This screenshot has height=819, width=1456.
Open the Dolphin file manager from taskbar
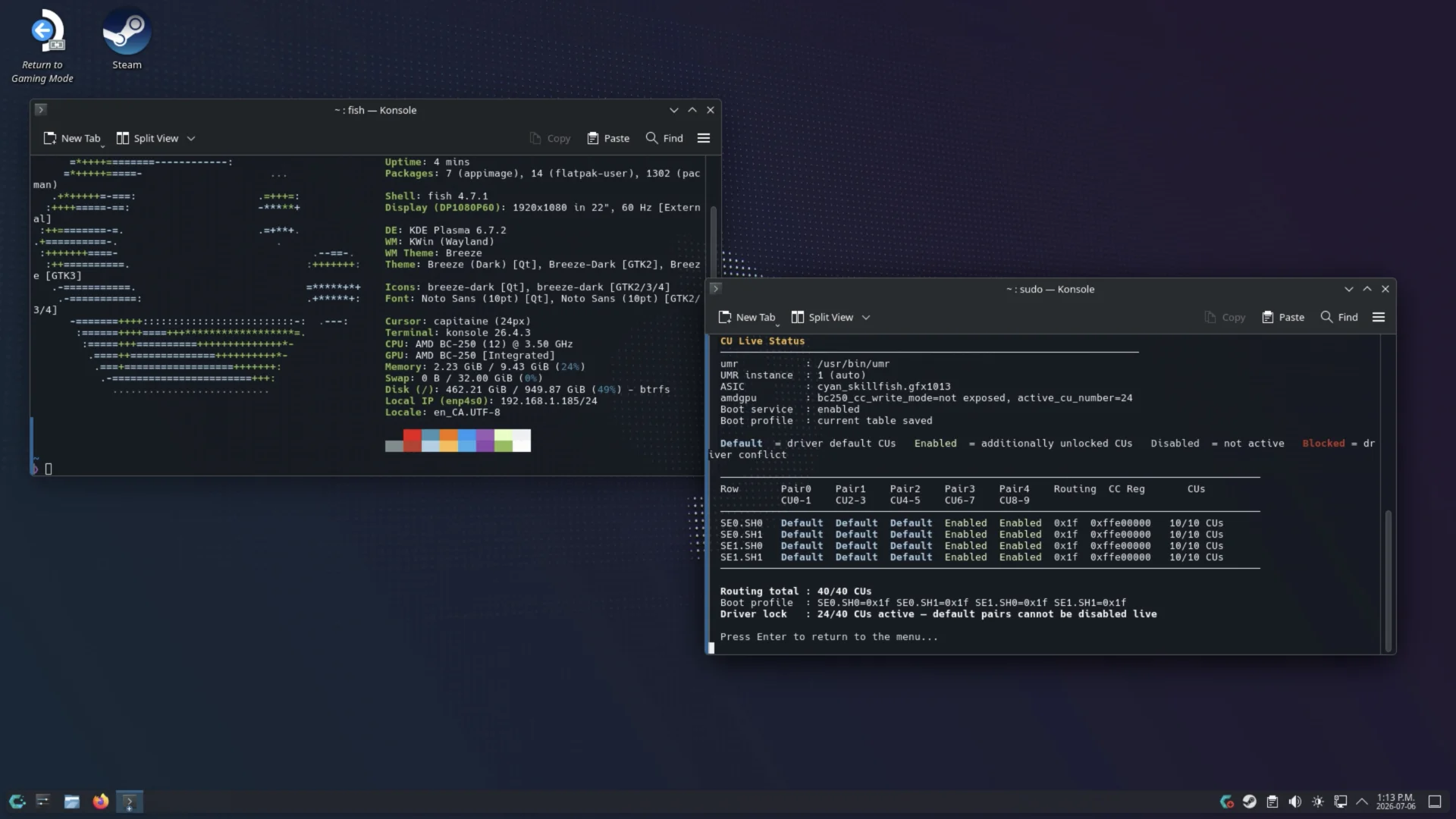pyautogui.click(x=71, y=802)
